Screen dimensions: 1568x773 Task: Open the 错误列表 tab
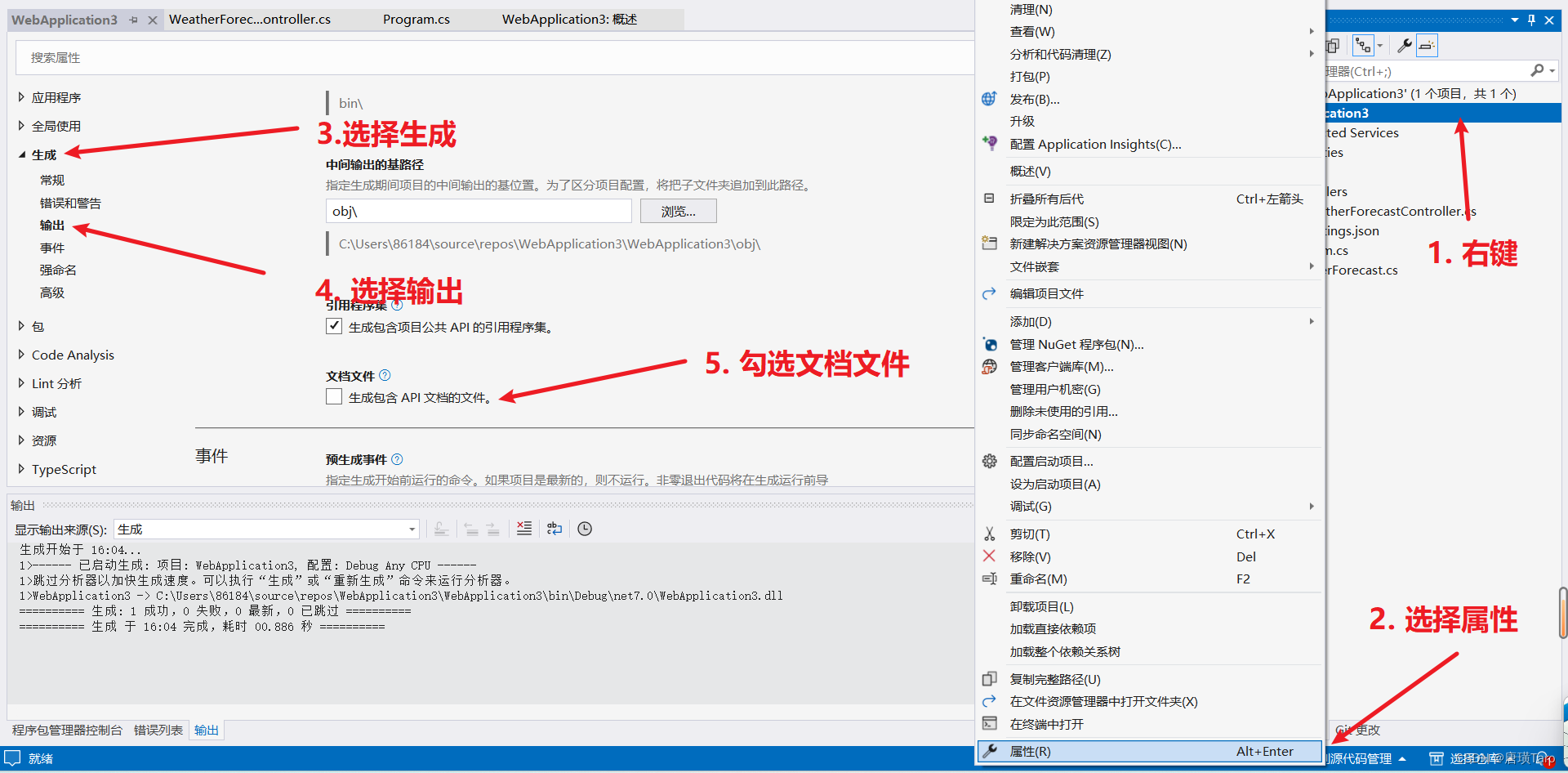click(158, 730)
